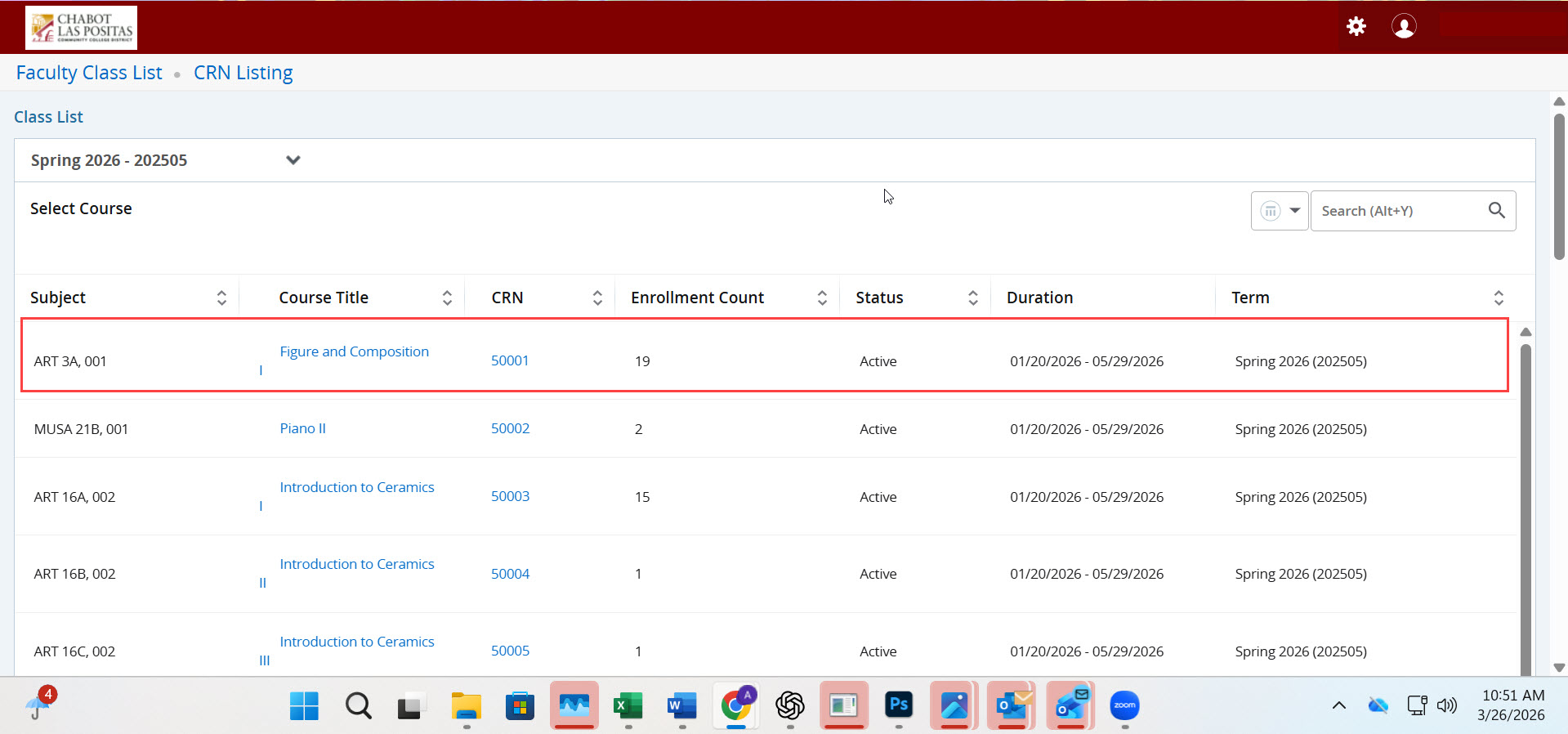The image size is (1568, 734).
Task: Click the Search (Alt+Y) field
Action: [1397, 211]
